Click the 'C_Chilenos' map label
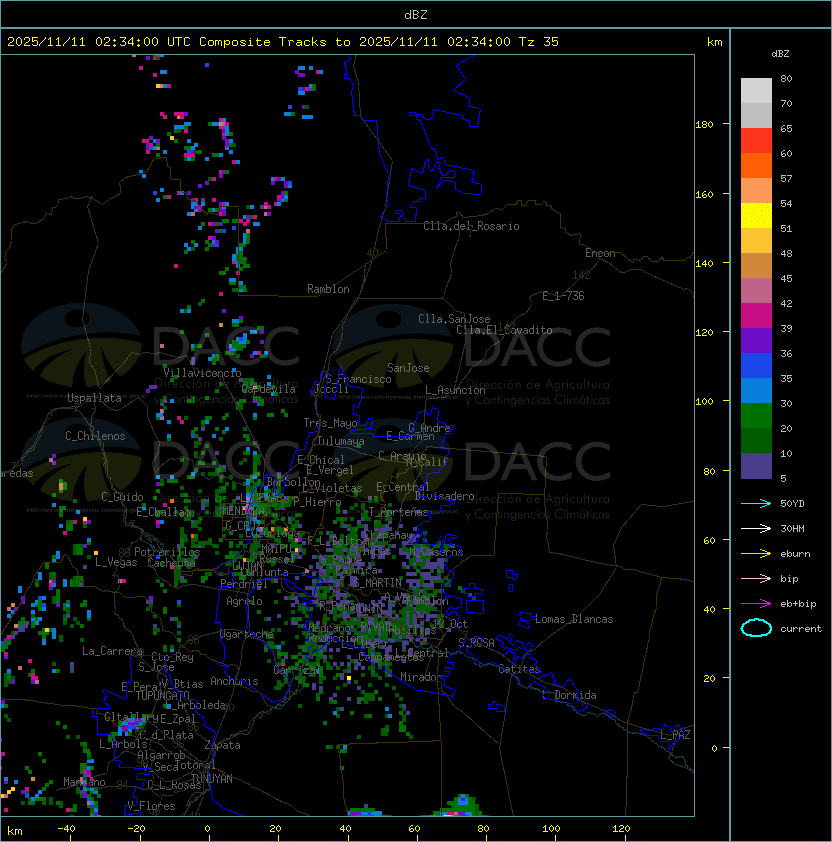Image resolution: width=832 pixels, height=842 pixels. (95, 436)
